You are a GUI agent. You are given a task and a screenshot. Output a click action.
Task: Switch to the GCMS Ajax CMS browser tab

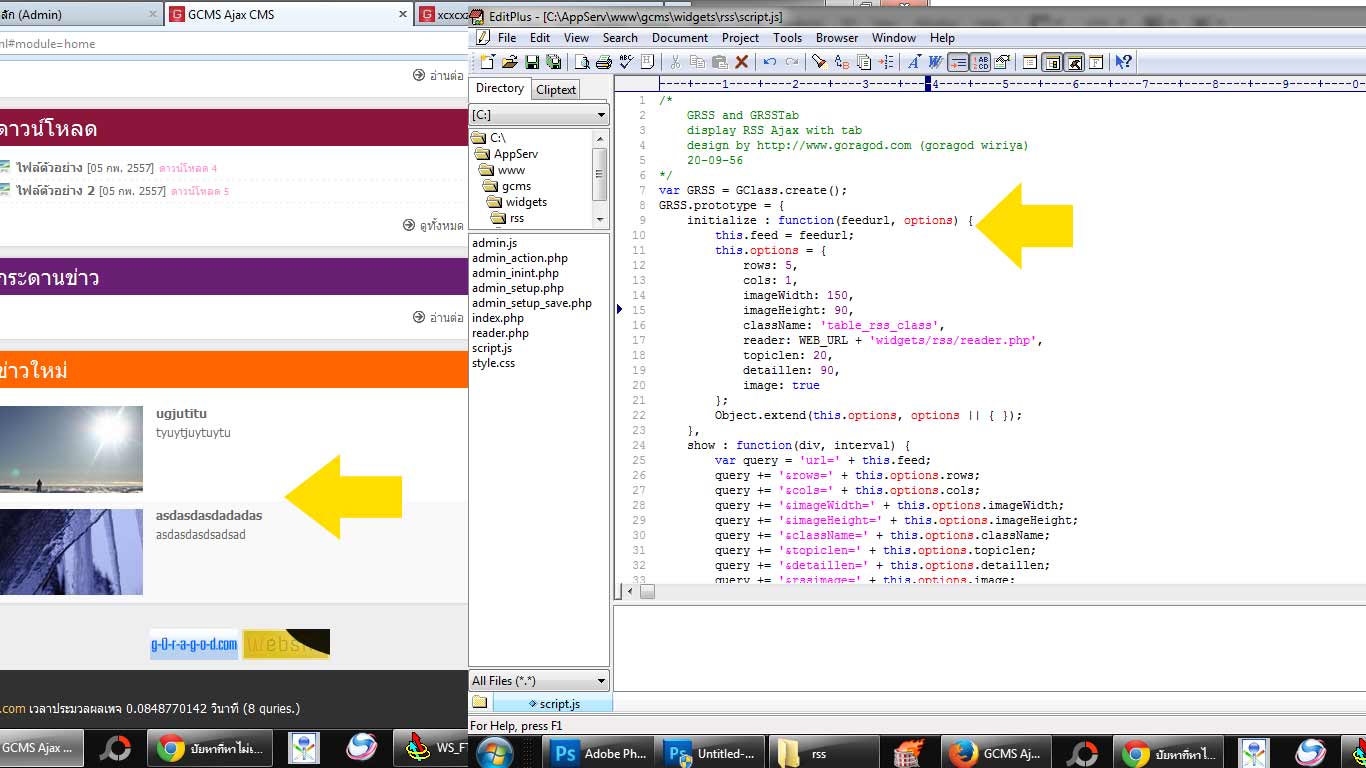tap(289, 14)
